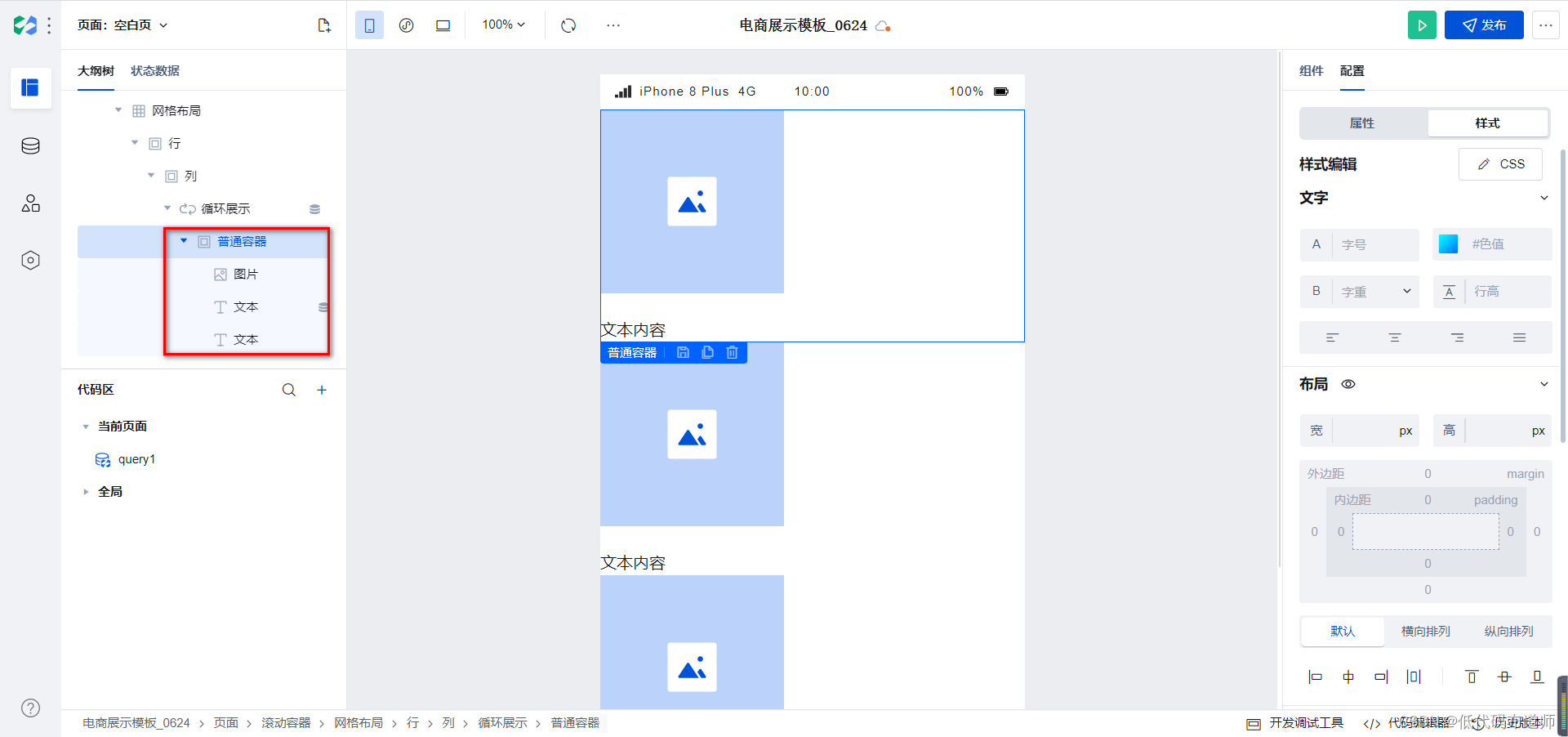Open the toolbar more options ellipsis

pyautogui.click(x=613, y=25)
